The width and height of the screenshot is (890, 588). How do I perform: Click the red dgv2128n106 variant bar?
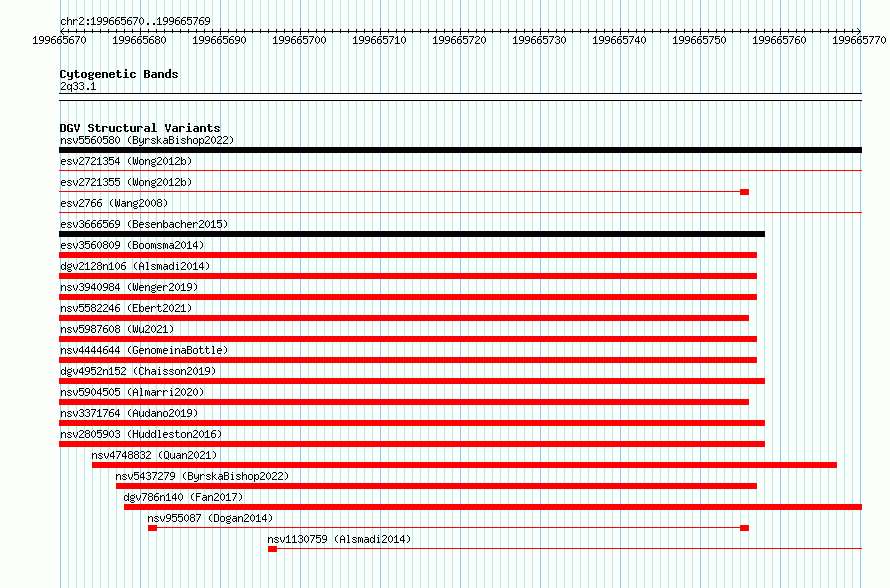pos(408,276)
